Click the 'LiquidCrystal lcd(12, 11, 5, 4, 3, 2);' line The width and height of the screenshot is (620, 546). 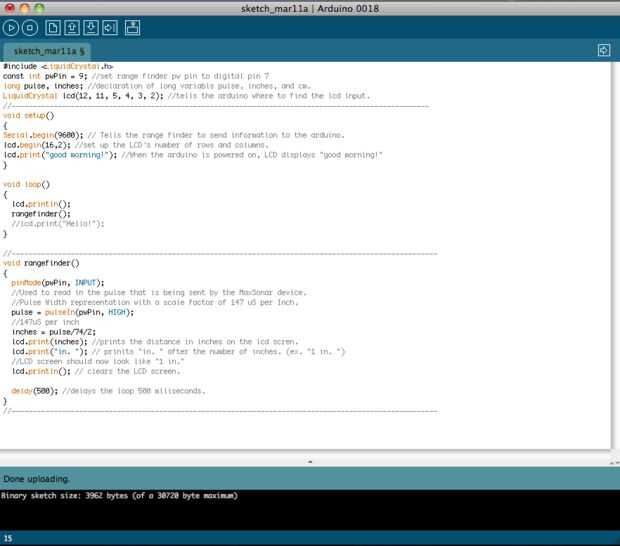[186, 96]
